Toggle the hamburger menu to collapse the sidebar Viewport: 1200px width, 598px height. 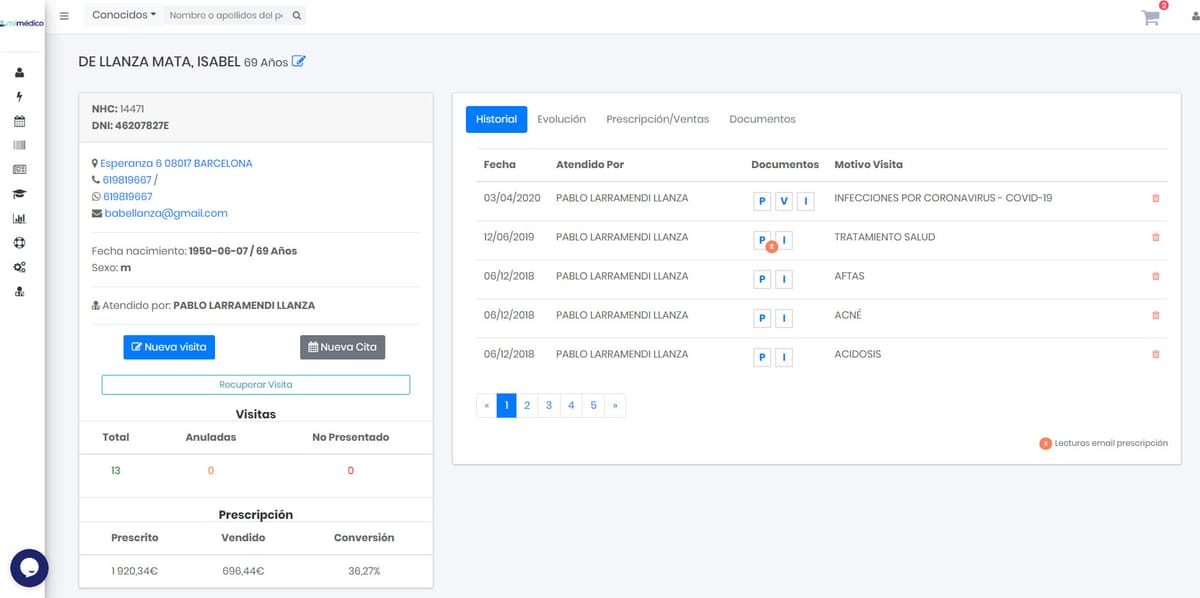[65, 16]
